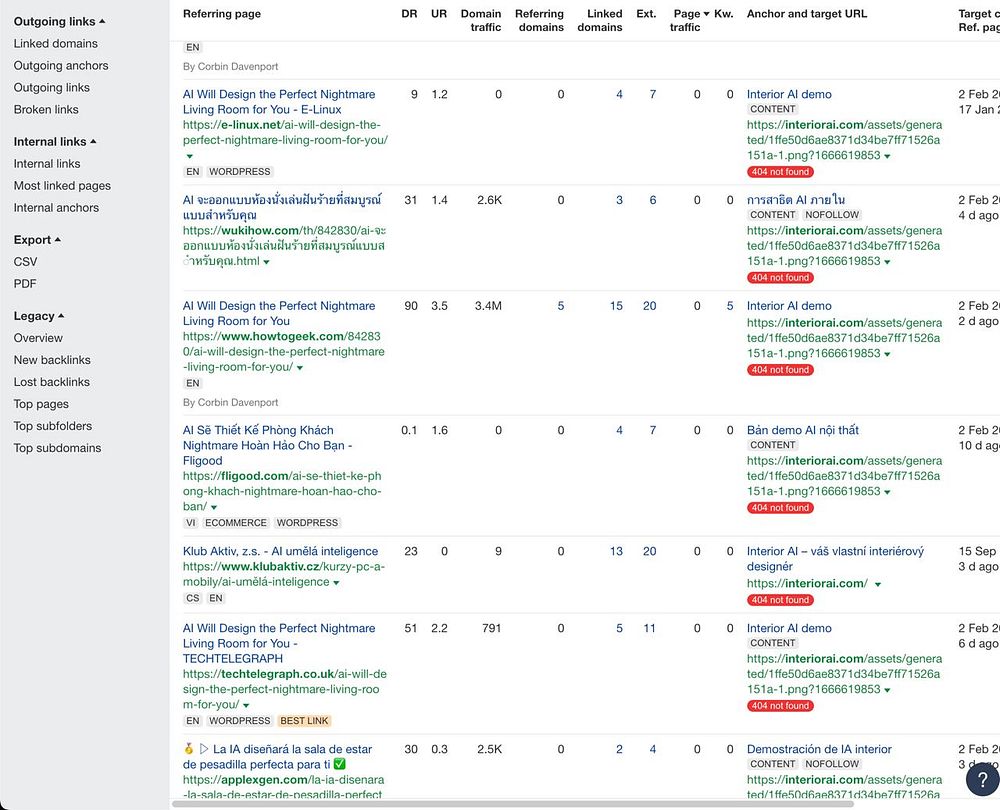Sort by the DR column header
The height and width of the screenshot is (810, 1000).
pyautogui.click(x=409, y=14)
